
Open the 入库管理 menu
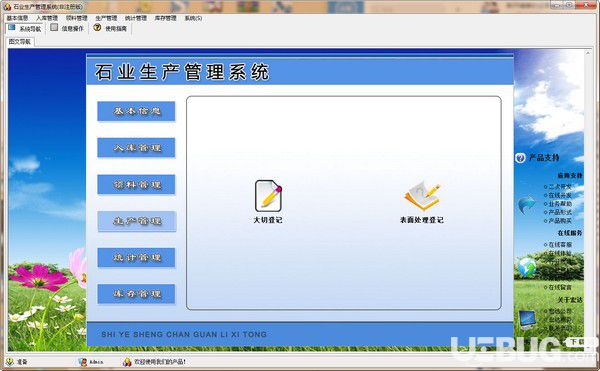47,18
